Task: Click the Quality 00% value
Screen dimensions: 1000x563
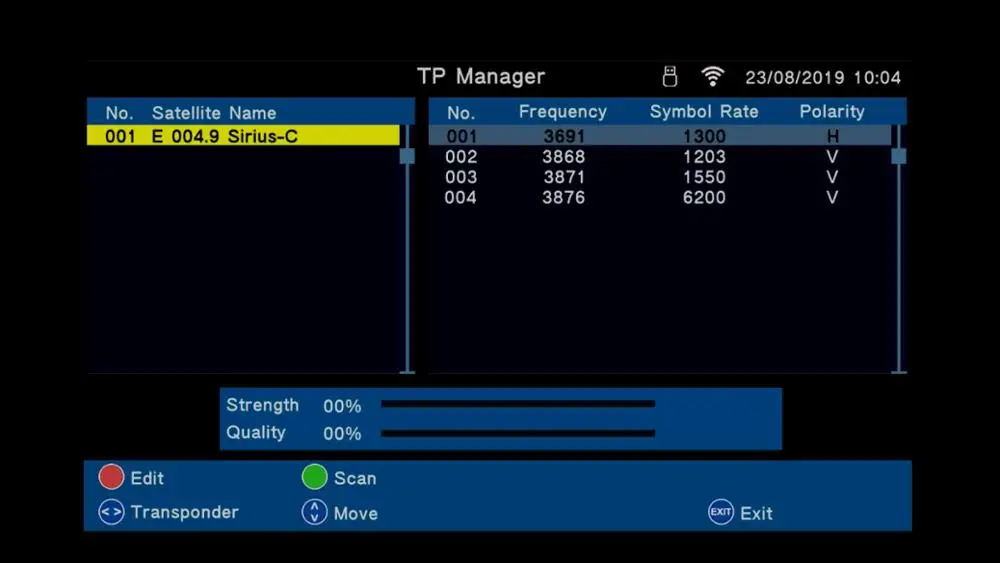Action: (342, 434)
